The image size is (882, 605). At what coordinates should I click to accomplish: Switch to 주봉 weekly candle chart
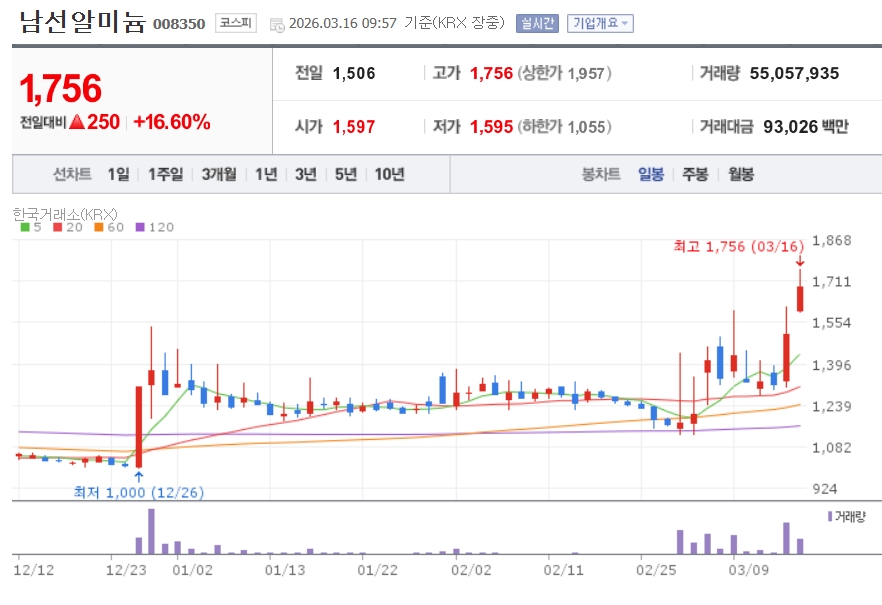[x=695, y=174]
